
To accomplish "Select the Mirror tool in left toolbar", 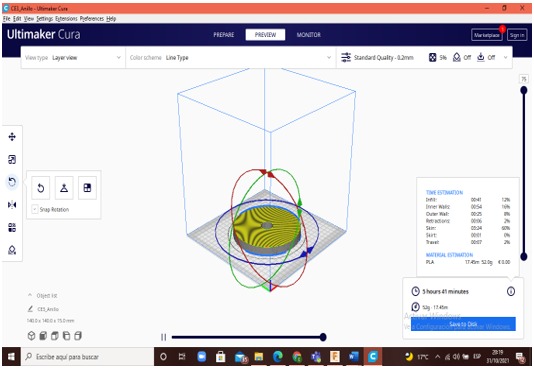I will (12, 205).
